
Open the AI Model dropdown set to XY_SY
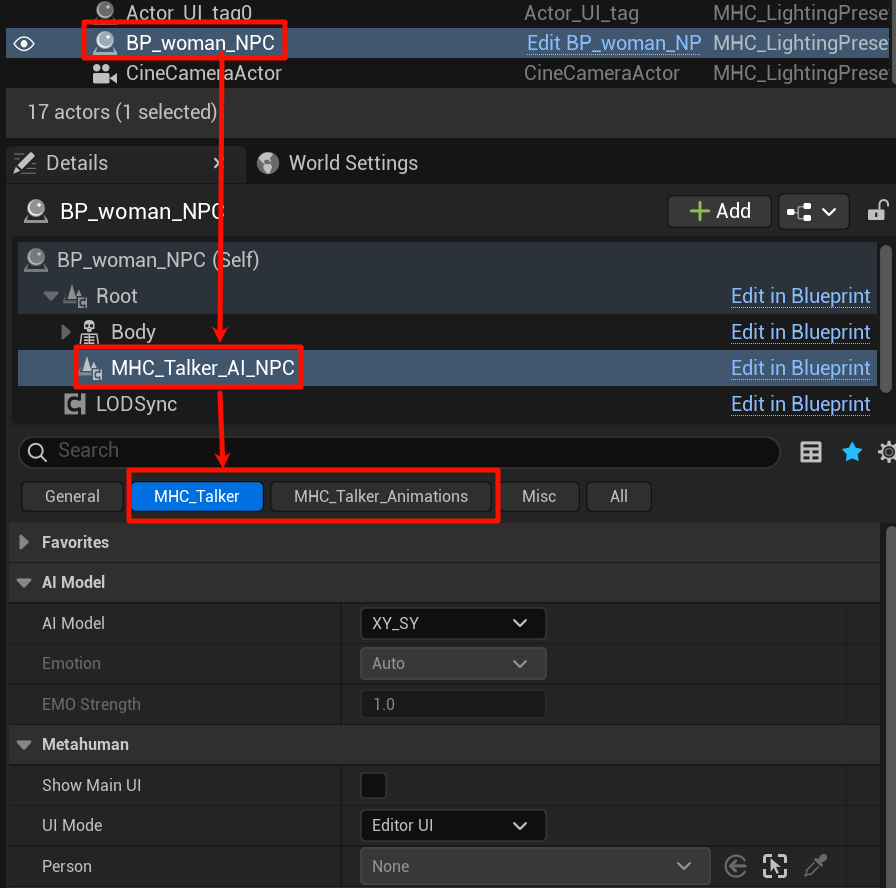coord(452,623)
